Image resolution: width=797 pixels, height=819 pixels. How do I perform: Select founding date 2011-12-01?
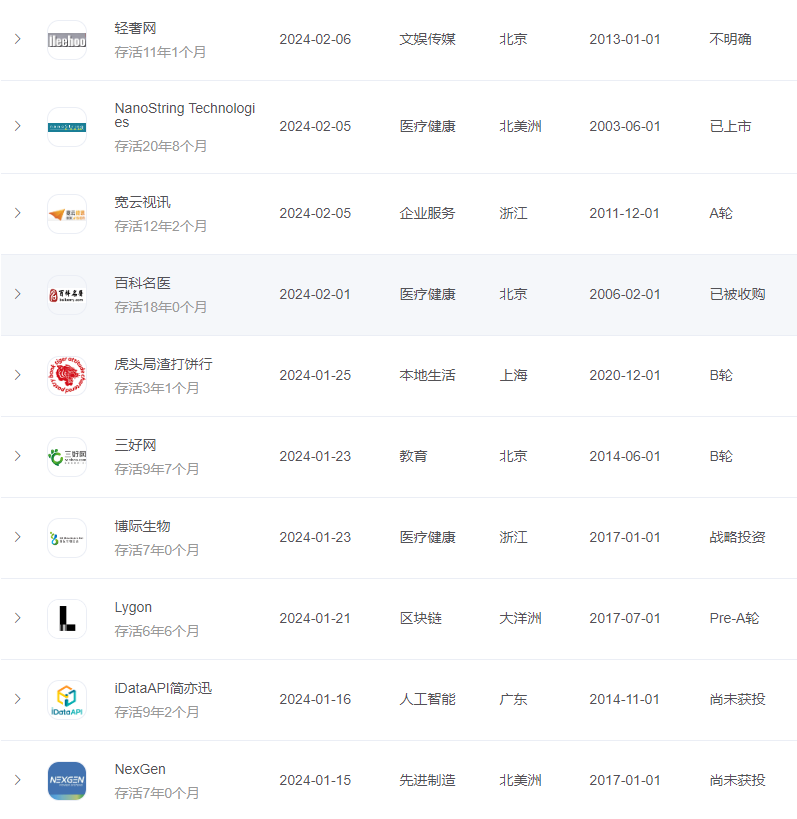(x=625, y=213)
